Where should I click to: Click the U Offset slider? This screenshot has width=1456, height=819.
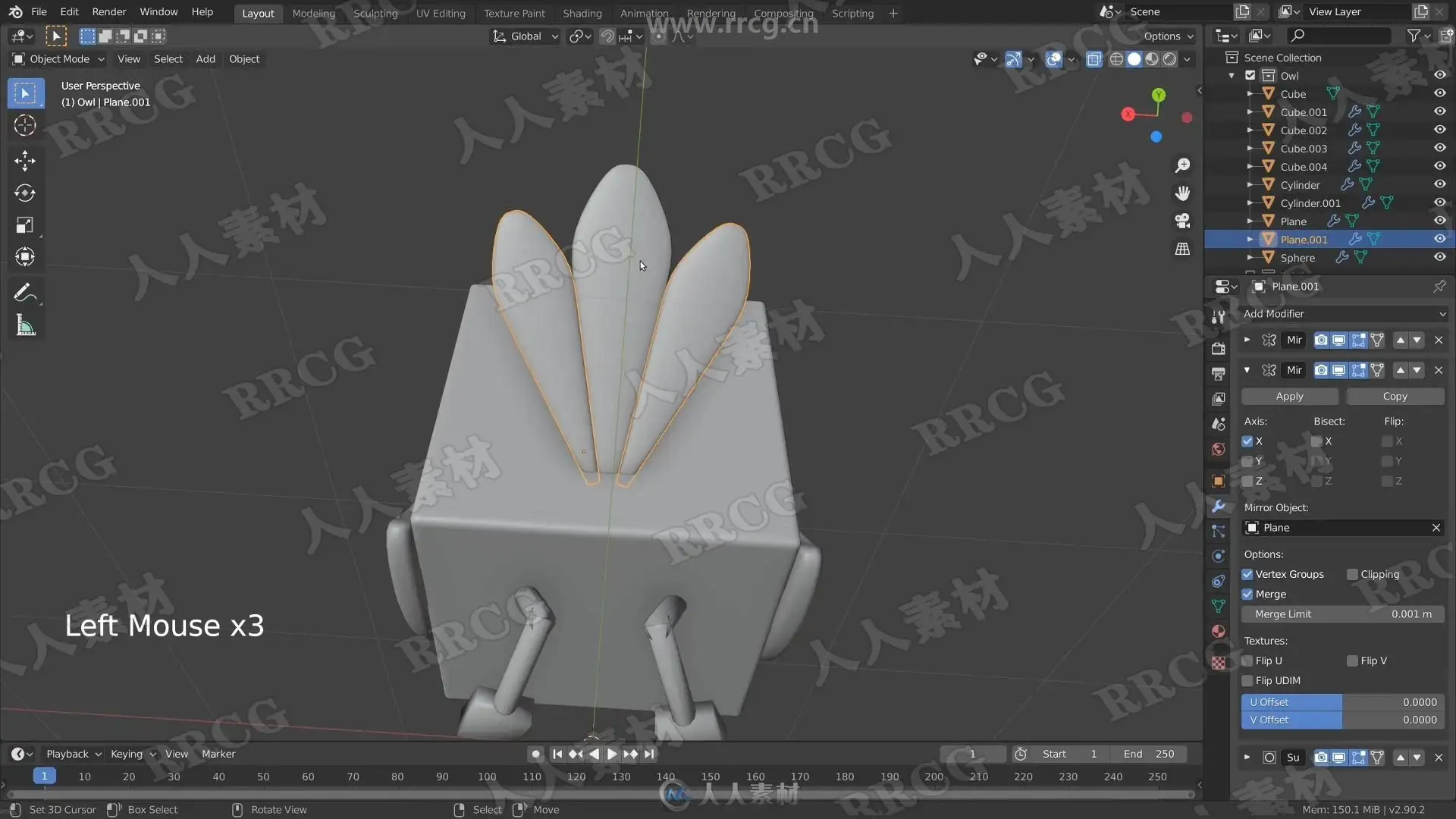[1342, 702]
